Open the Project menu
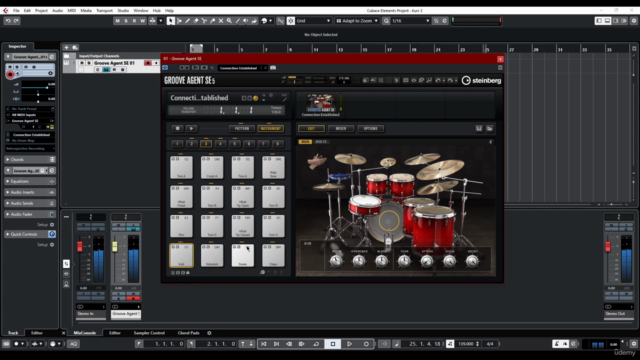Screen dimensions: 640x360 coord(41,11)
